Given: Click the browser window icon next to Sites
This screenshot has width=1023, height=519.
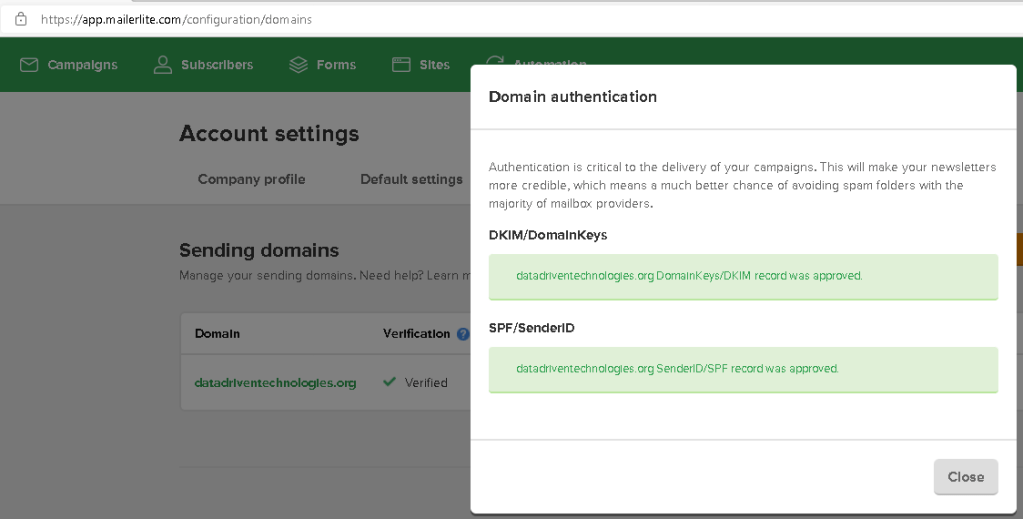Looking at the screenshot, I should (x=401, y=65).
